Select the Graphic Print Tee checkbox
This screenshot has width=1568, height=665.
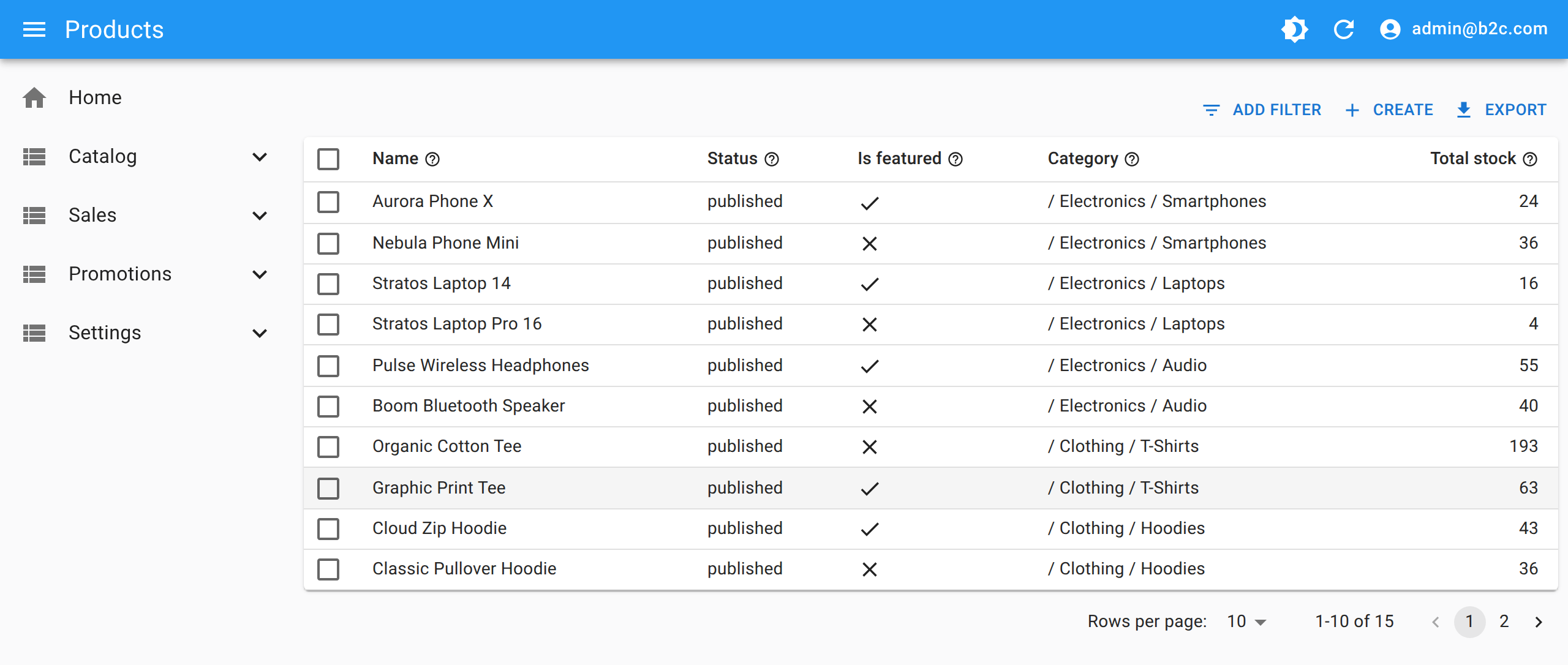point(328,489)
